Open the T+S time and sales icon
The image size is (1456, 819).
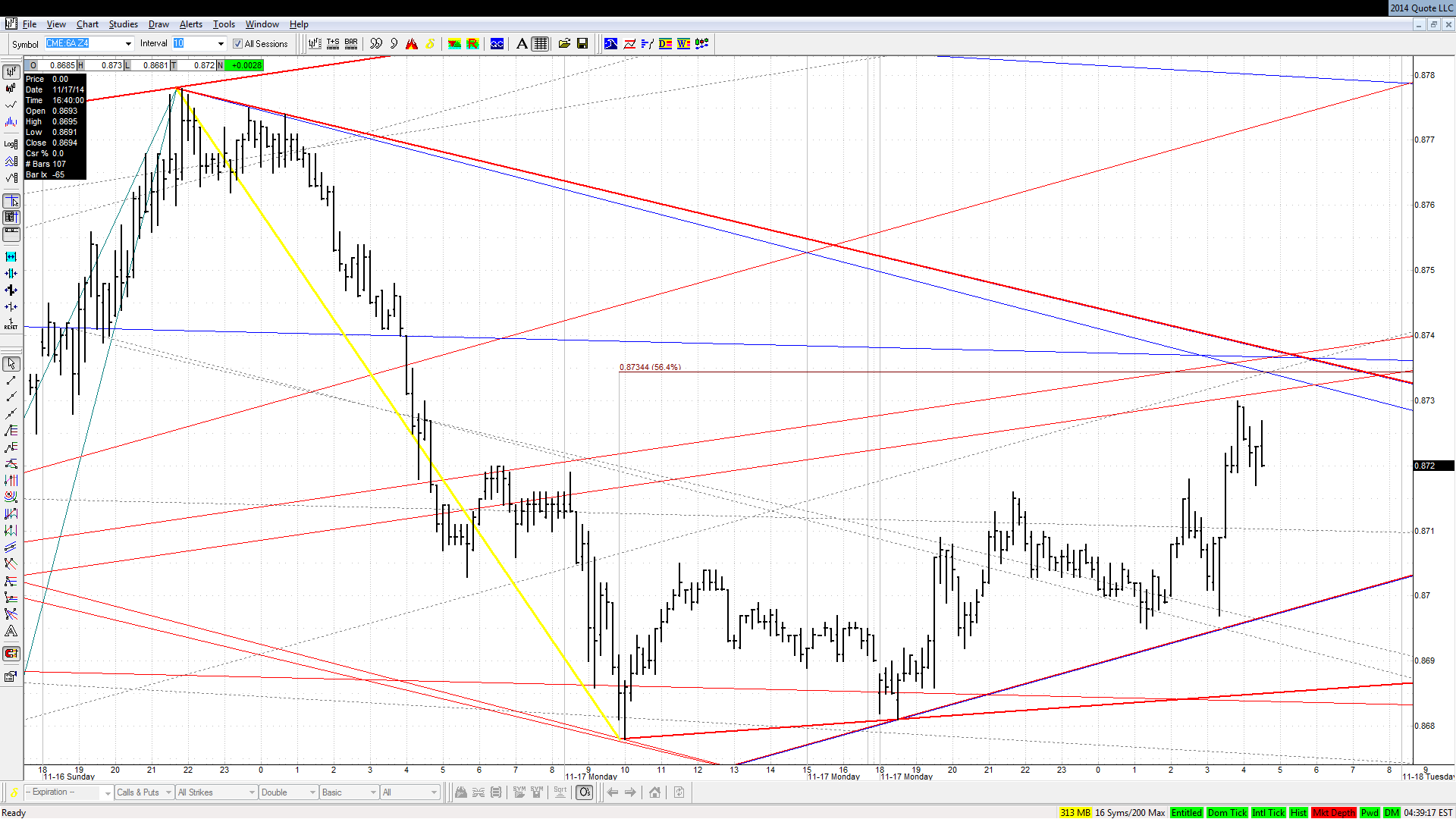(333, 44)
